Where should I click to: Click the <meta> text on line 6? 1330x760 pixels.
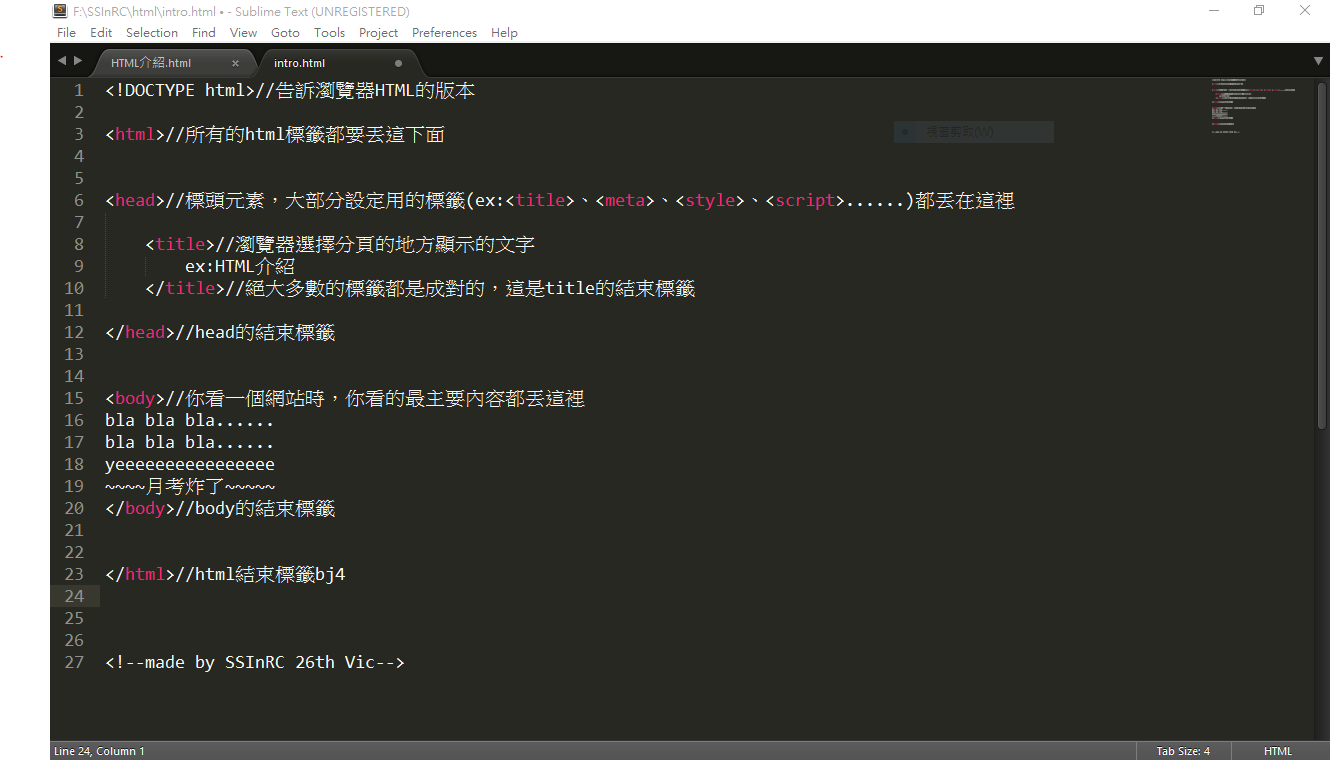(x=625, y=200)
